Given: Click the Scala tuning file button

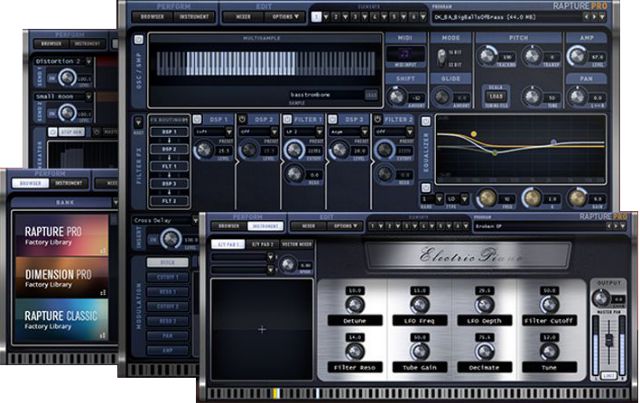Looking at the screenshot, I should [x=496, y=96].
